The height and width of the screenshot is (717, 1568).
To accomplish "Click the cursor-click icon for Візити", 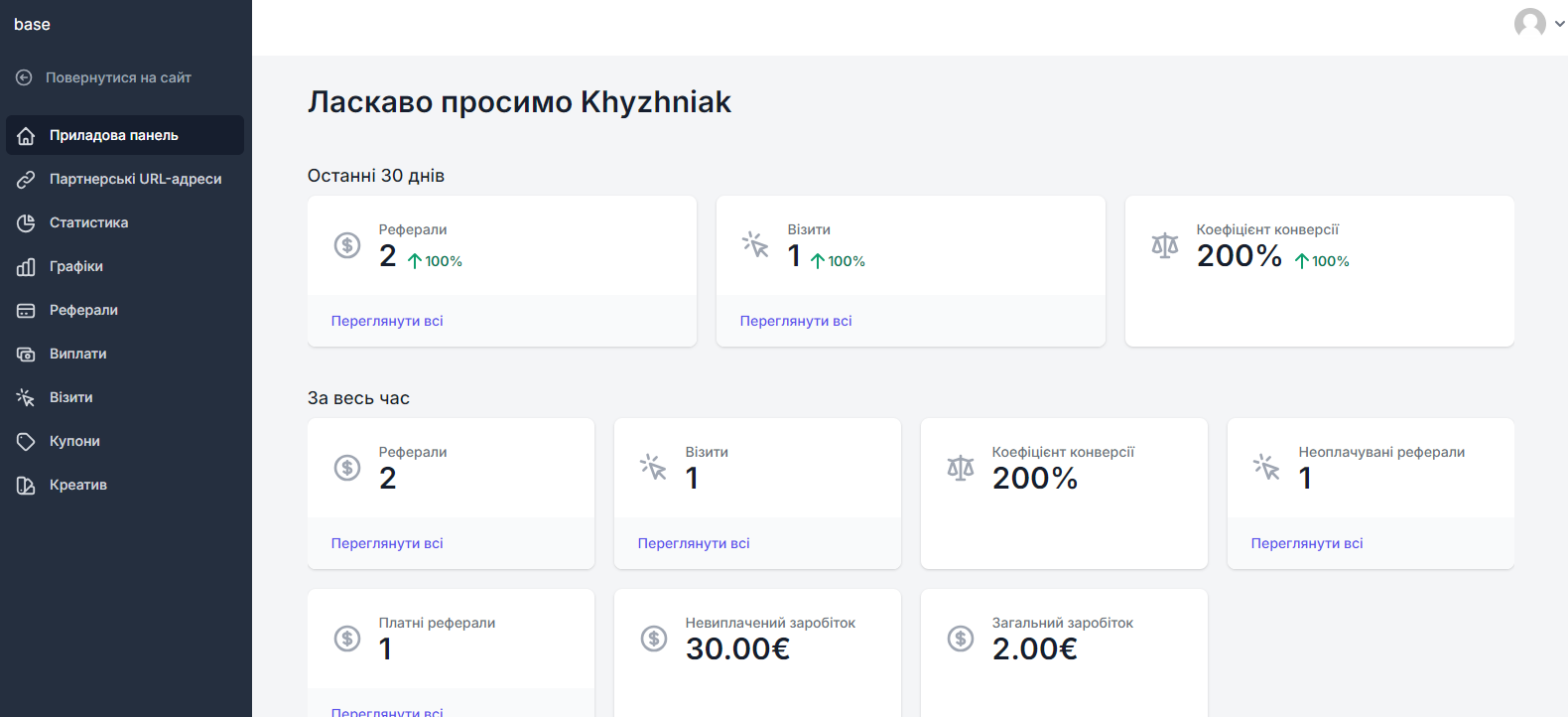I will (26, 397).
